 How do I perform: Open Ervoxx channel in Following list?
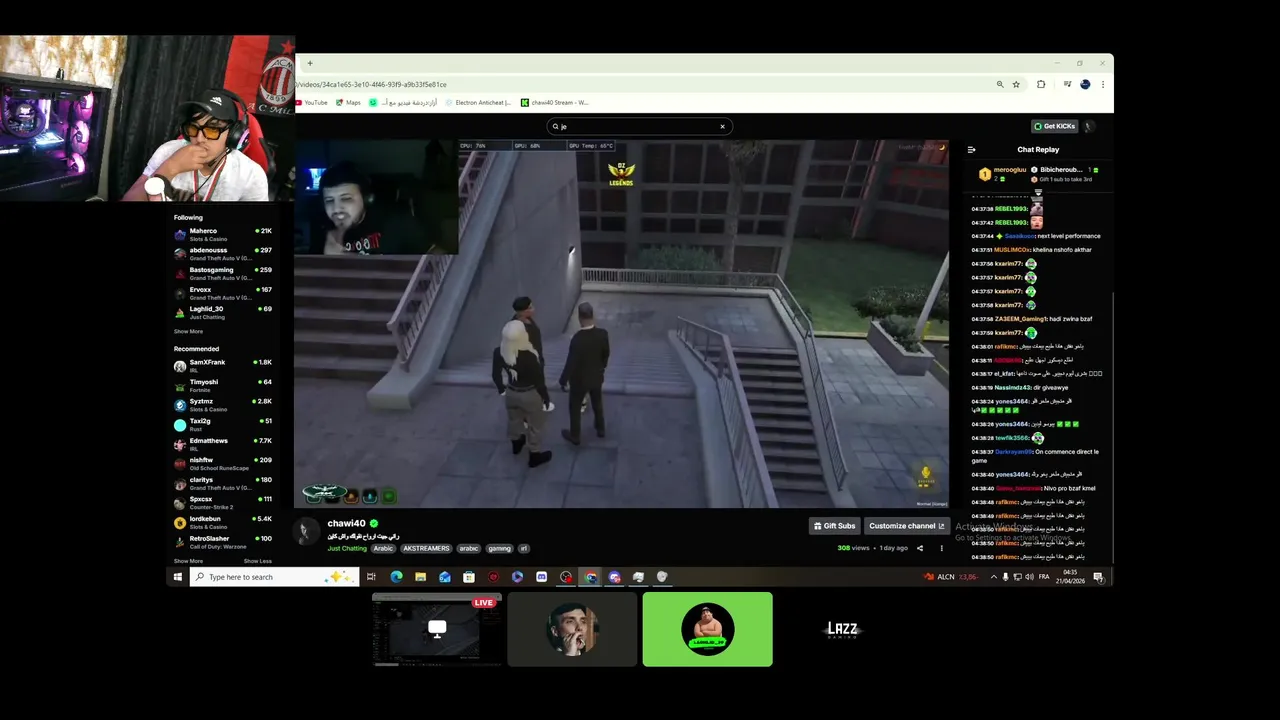pos(223,293)
